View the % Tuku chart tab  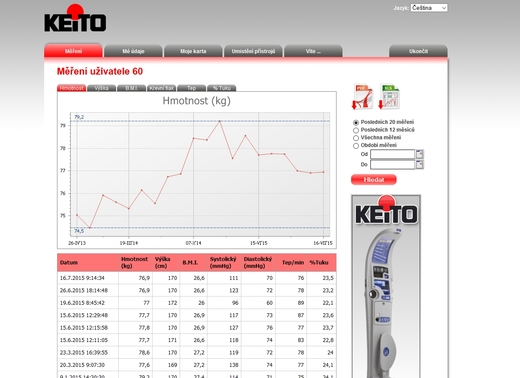click(x=222, y=88)
